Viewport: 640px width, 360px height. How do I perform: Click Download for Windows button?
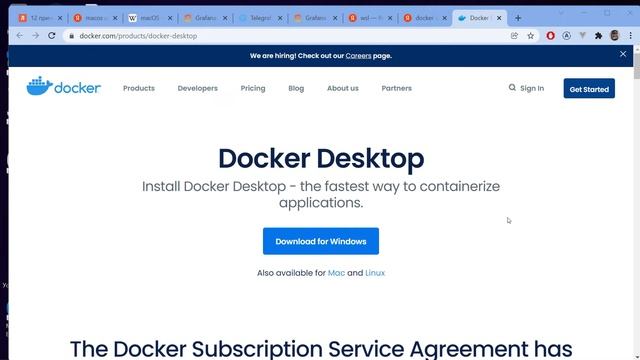click(321, 241)
